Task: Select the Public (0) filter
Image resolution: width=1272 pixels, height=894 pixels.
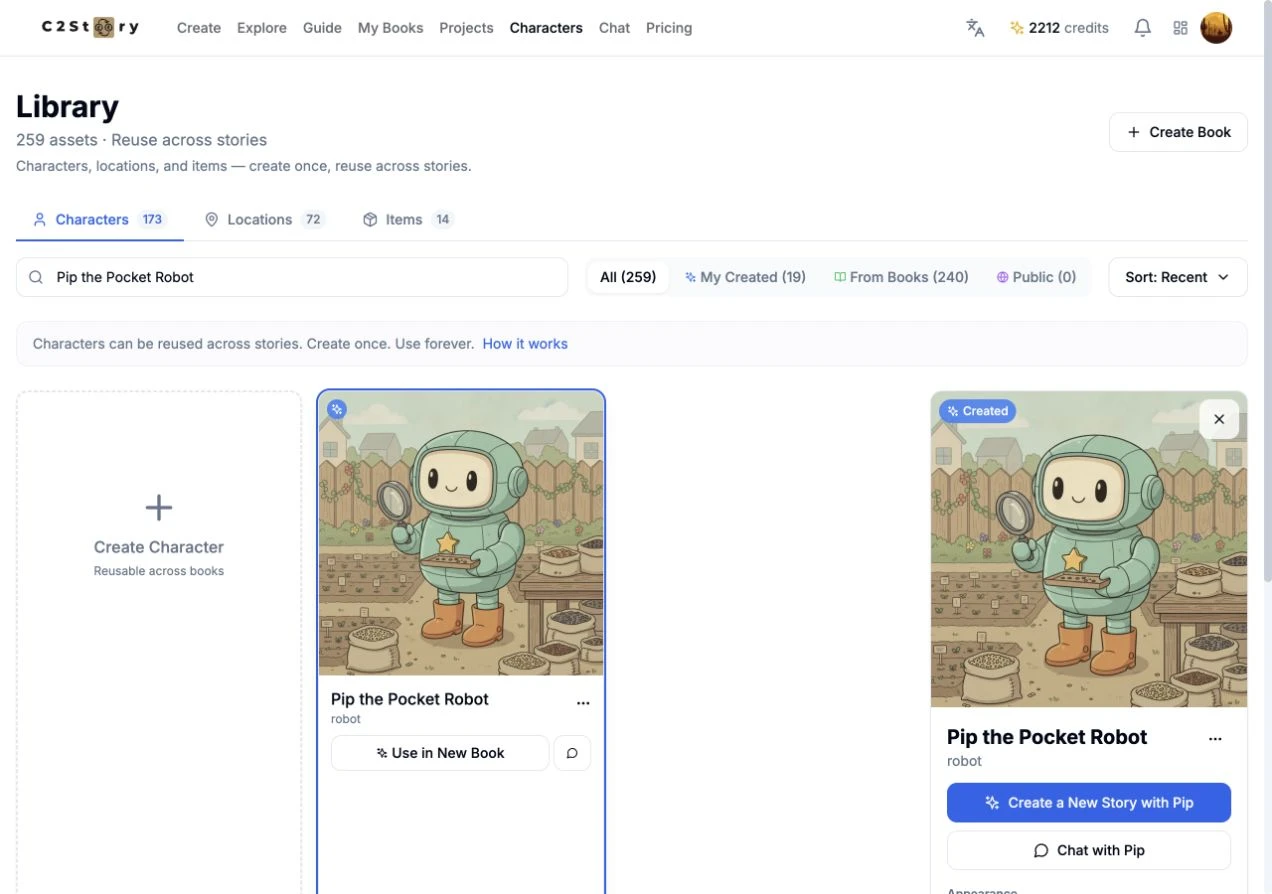Action: [x=1036, y=277]
